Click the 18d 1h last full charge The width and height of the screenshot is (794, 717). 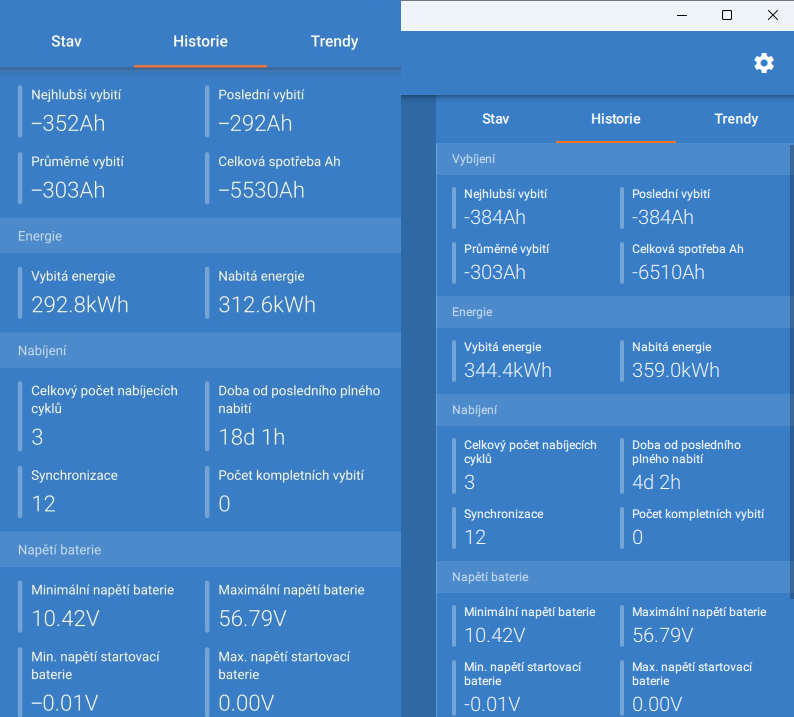coord(251,437)
